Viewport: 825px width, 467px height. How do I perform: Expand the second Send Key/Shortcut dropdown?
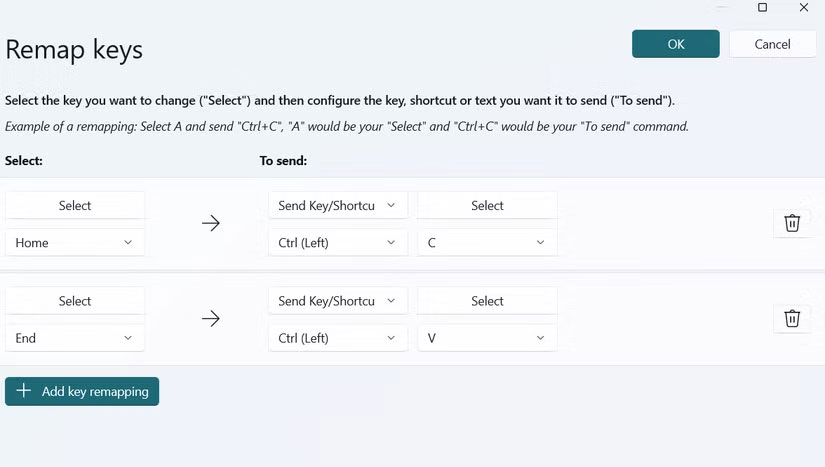(338, 301)
